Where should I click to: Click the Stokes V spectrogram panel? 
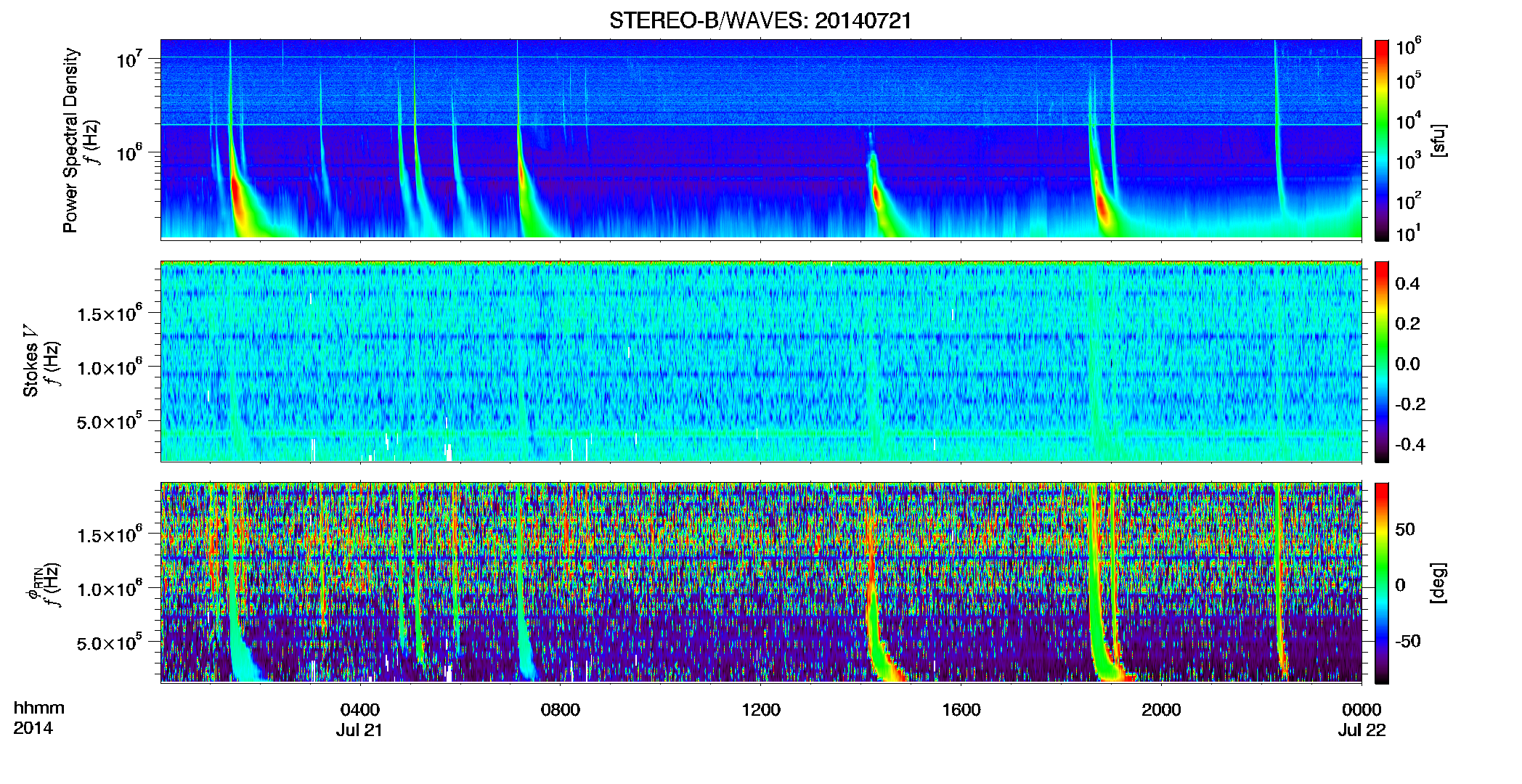point(761,362)
